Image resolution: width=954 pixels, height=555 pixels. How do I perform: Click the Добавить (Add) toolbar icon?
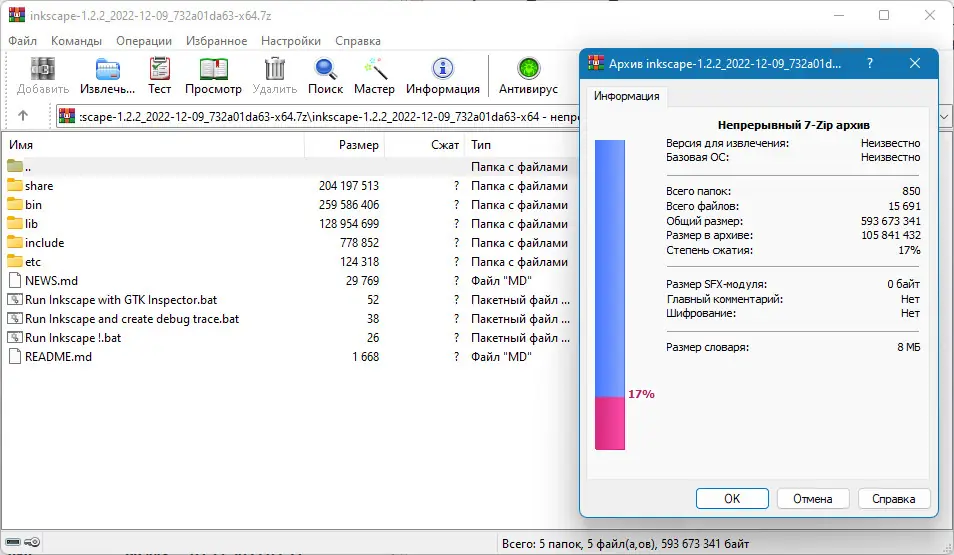[x=43, y=69]
